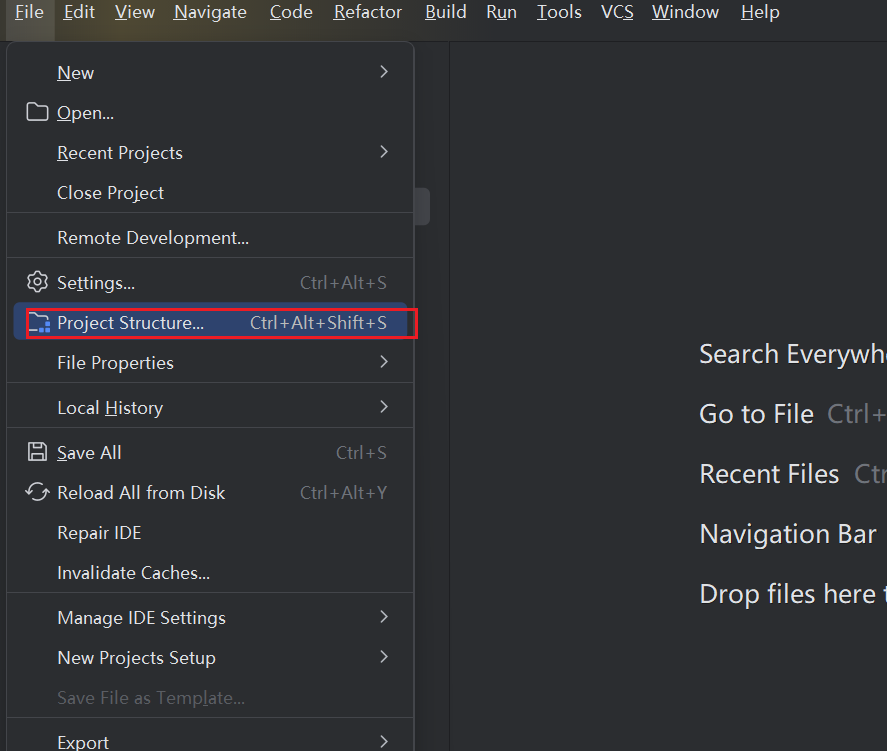Expand the New submenu arrow

coord(384,72)
